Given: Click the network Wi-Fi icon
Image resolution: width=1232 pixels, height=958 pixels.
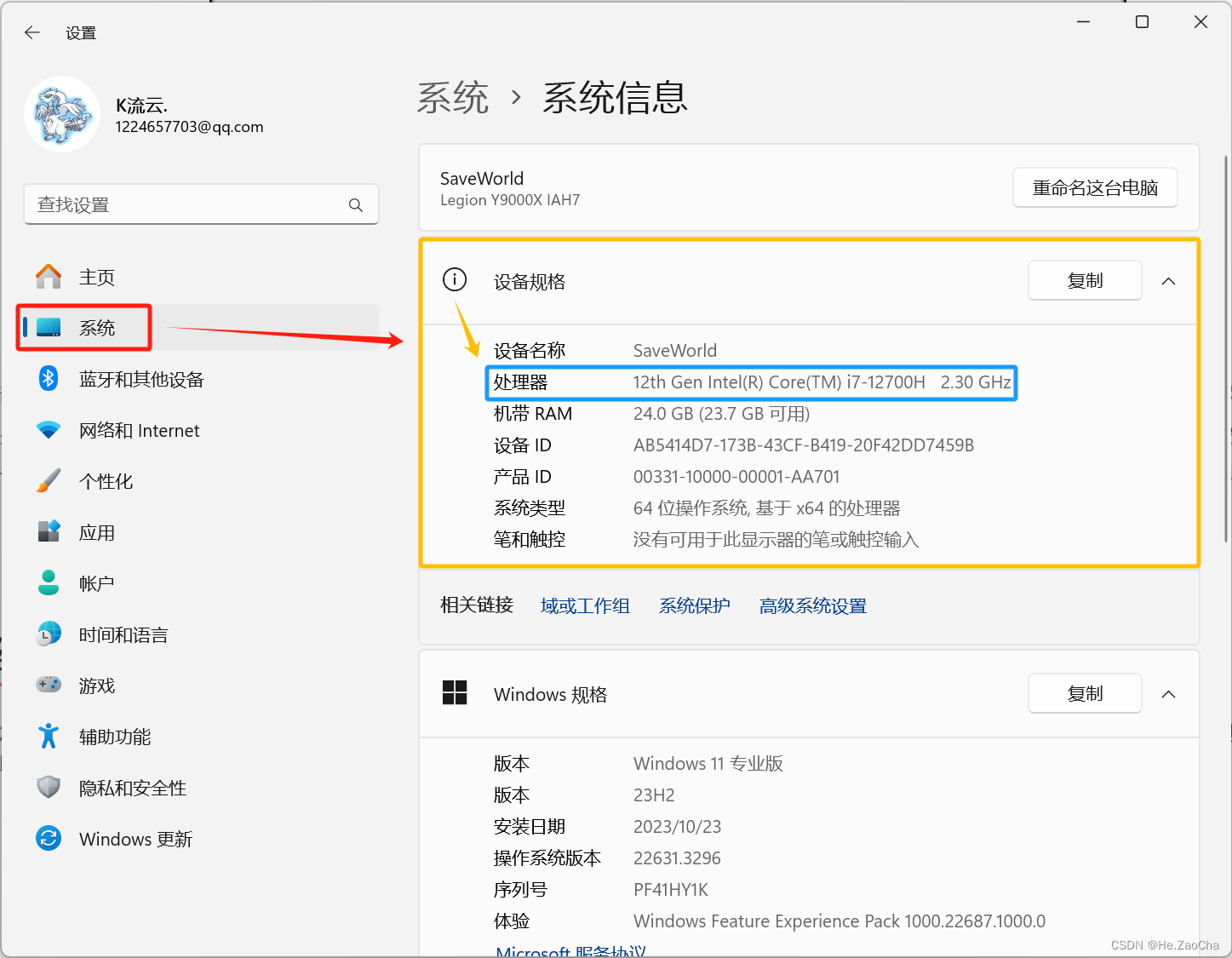Looking at the screenshot, I should coord(49,430).
